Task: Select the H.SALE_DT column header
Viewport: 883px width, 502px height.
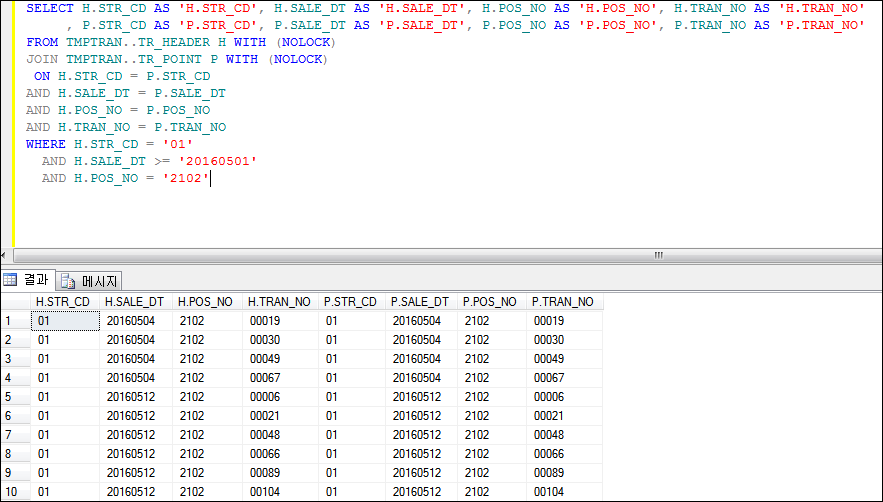Action: 135,302
